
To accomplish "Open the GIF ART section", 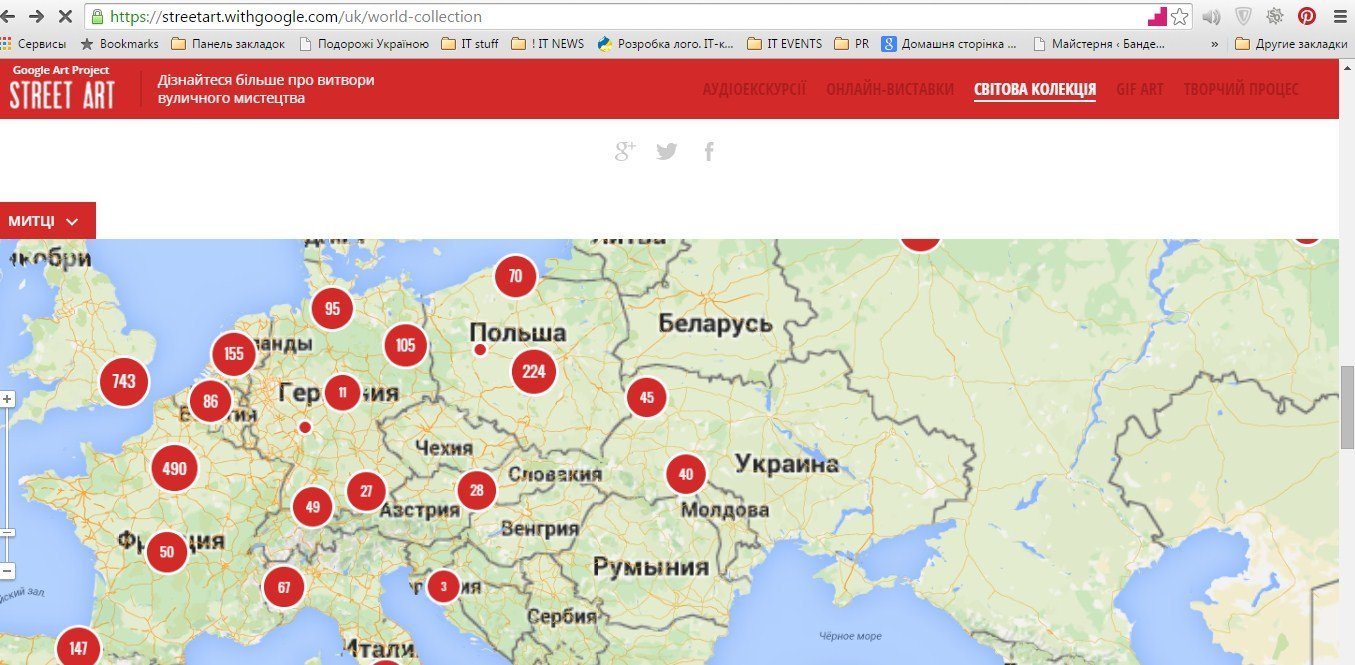I will (x=1139, y=89).
